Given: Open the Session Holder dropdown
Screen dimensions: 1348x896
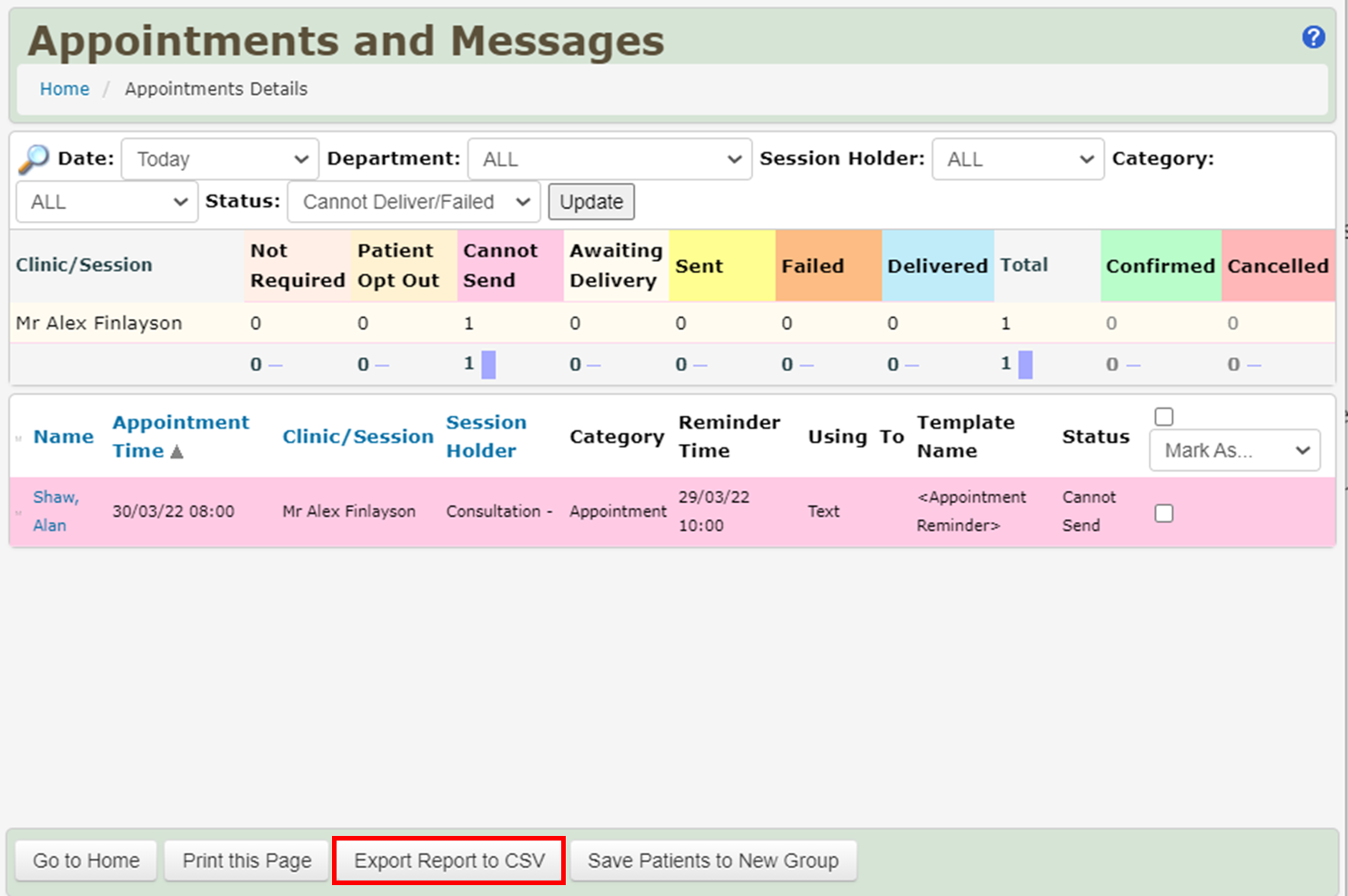Looking at the screenshot, I should click(x=1018, y=159).
